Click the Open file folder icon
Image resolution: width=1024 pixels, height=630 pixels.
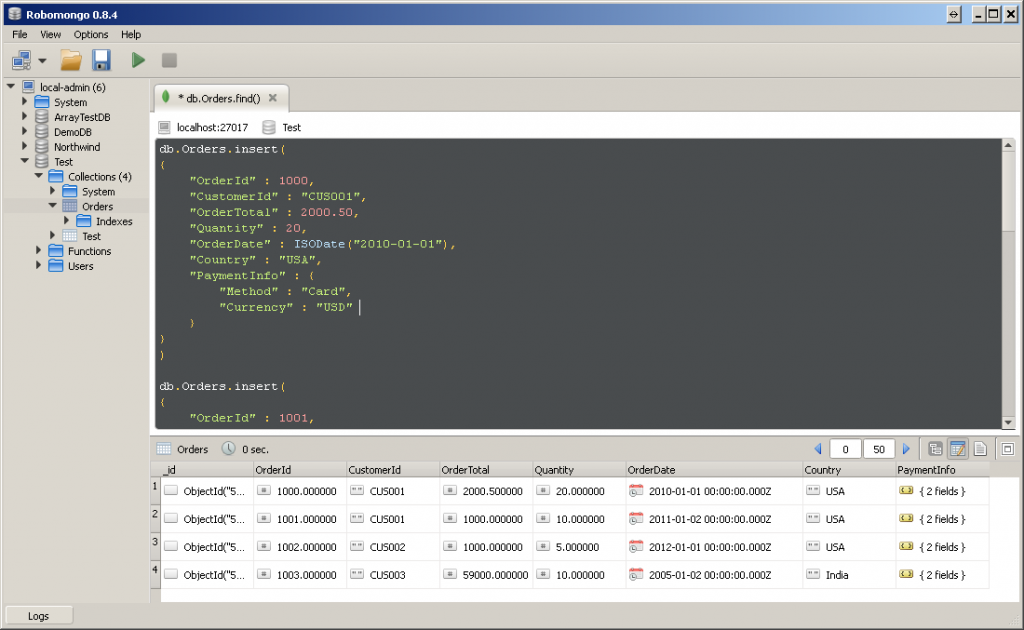(x=71, y=60)
